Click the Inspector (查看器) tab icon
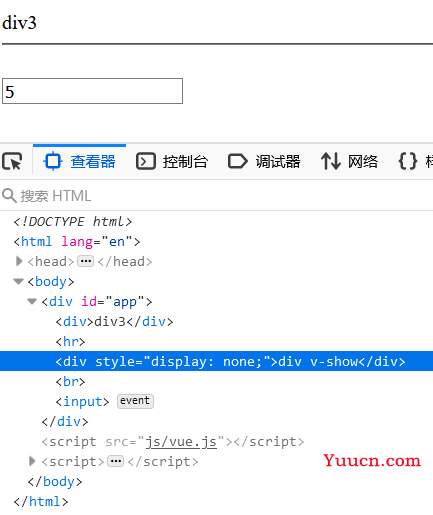433x515 pixels. (53, 161)
